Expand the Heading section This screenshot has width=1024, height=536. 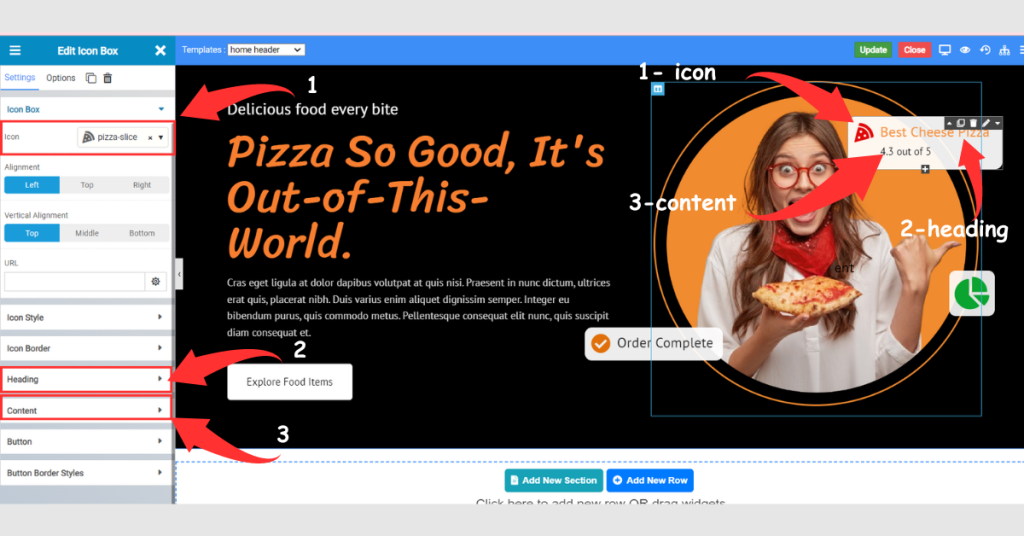click(86, 379)
